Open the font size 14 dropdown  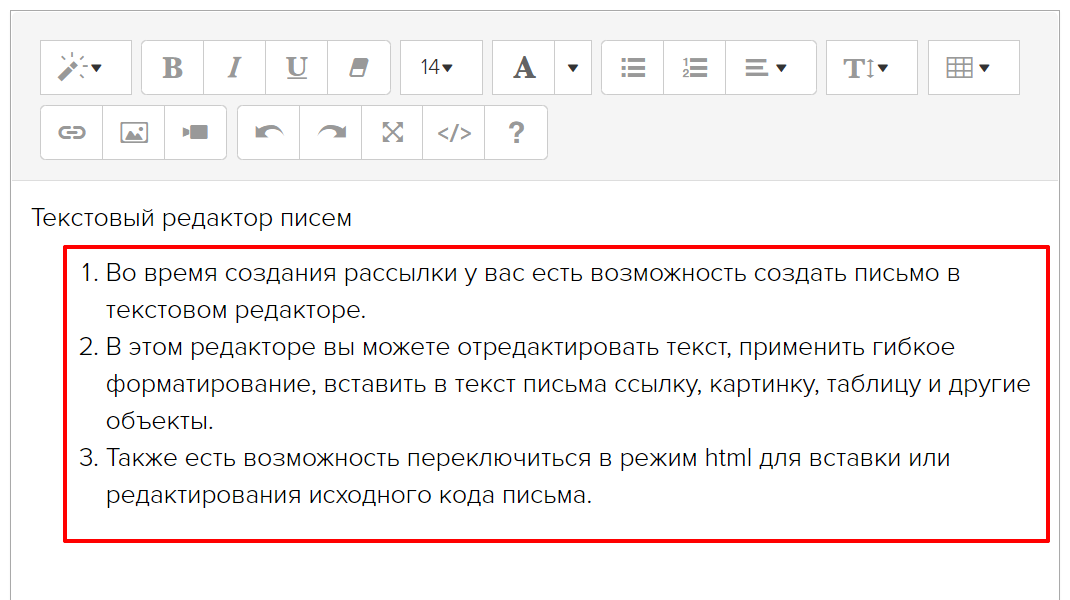pos(440,68)
